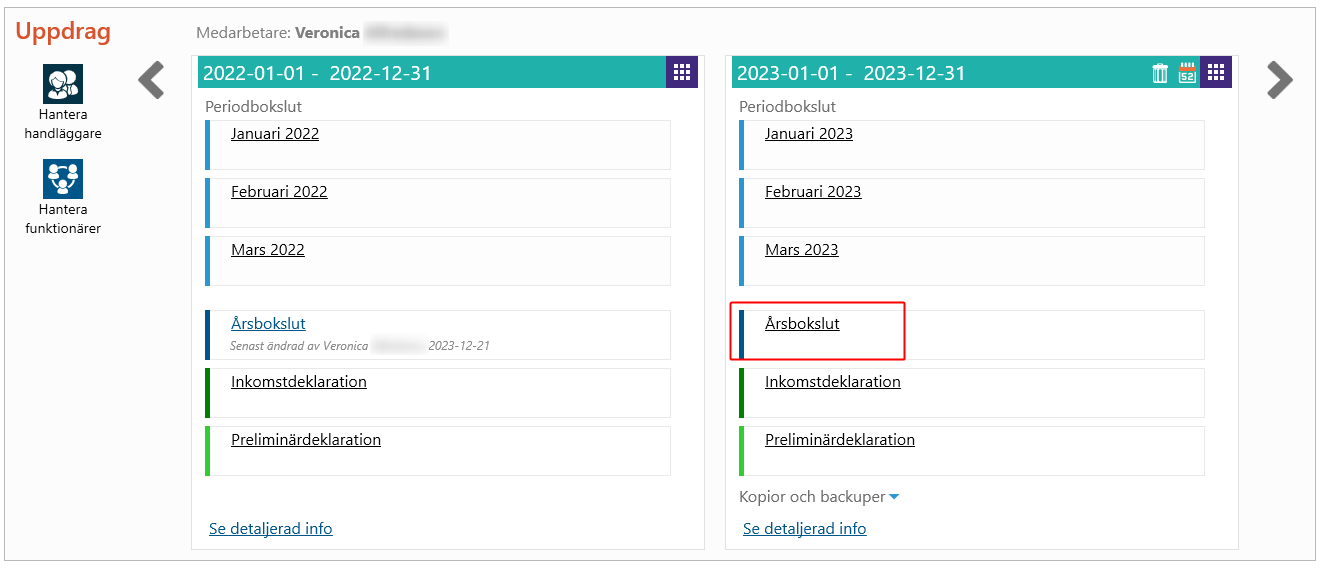The height and width of the screenshot is (568, 1322).
Task: Open Hantera handläggare icon
Action: point(63,84)
